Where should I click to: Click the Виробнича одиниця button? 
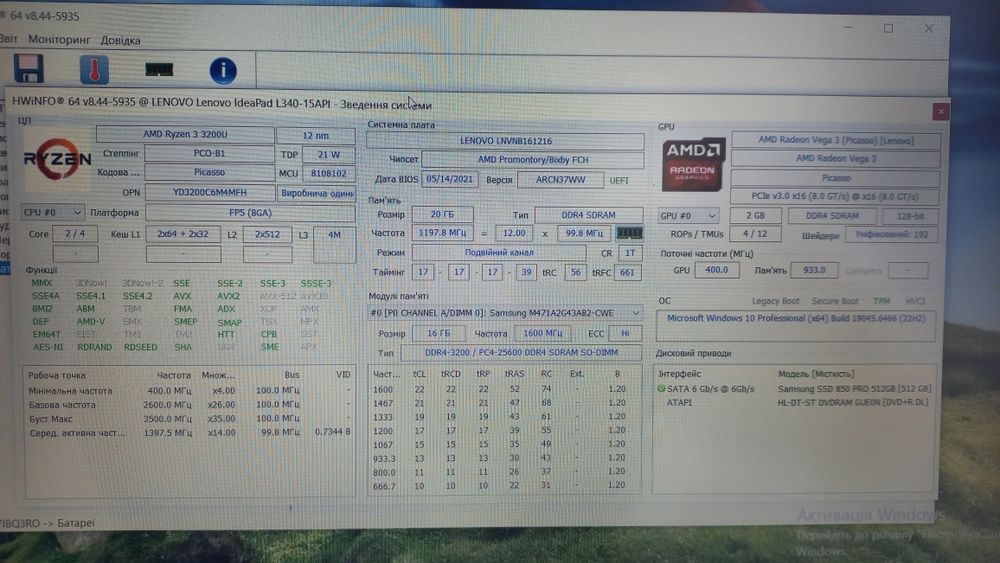(x=316, y=193)
